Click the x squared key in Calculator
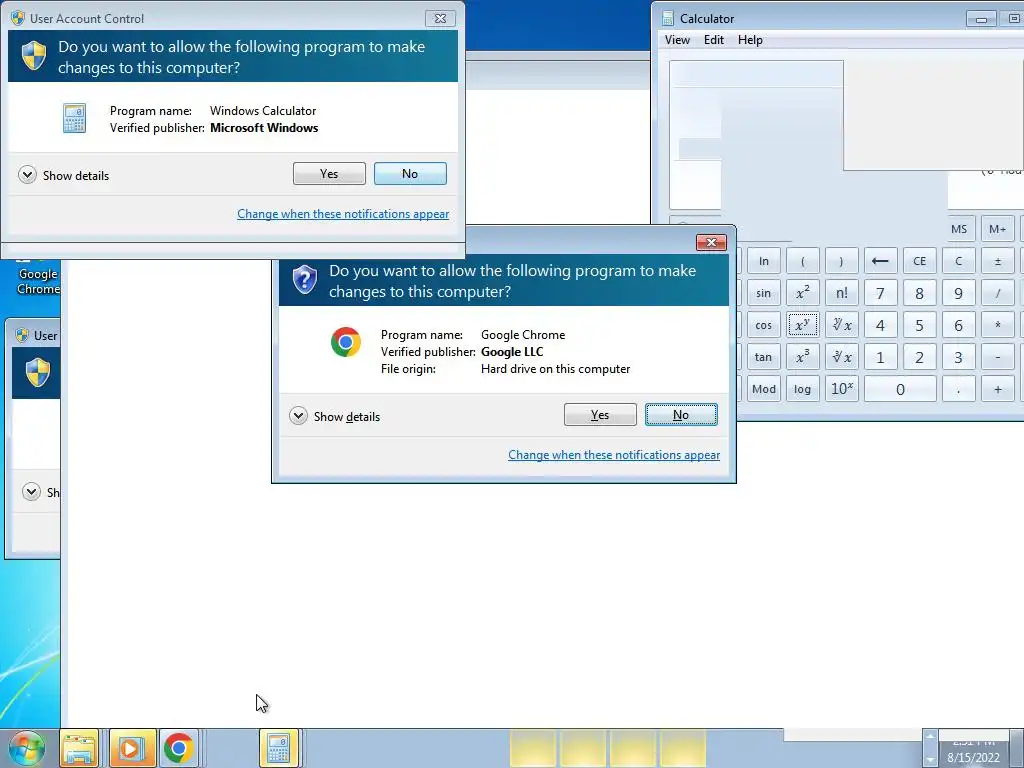The width and height of the screenshot is (1024, 768). pos(803,293)
